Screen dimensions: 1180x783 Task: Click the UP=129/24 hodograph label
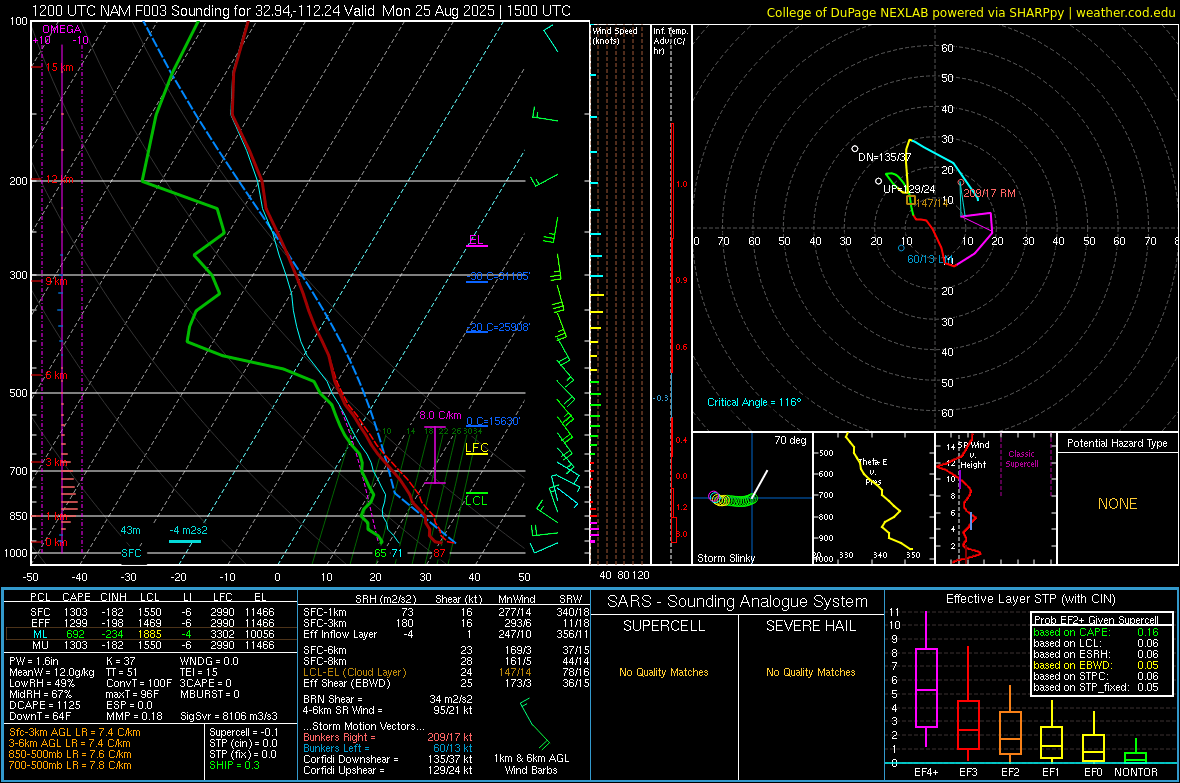pos(909,189)
